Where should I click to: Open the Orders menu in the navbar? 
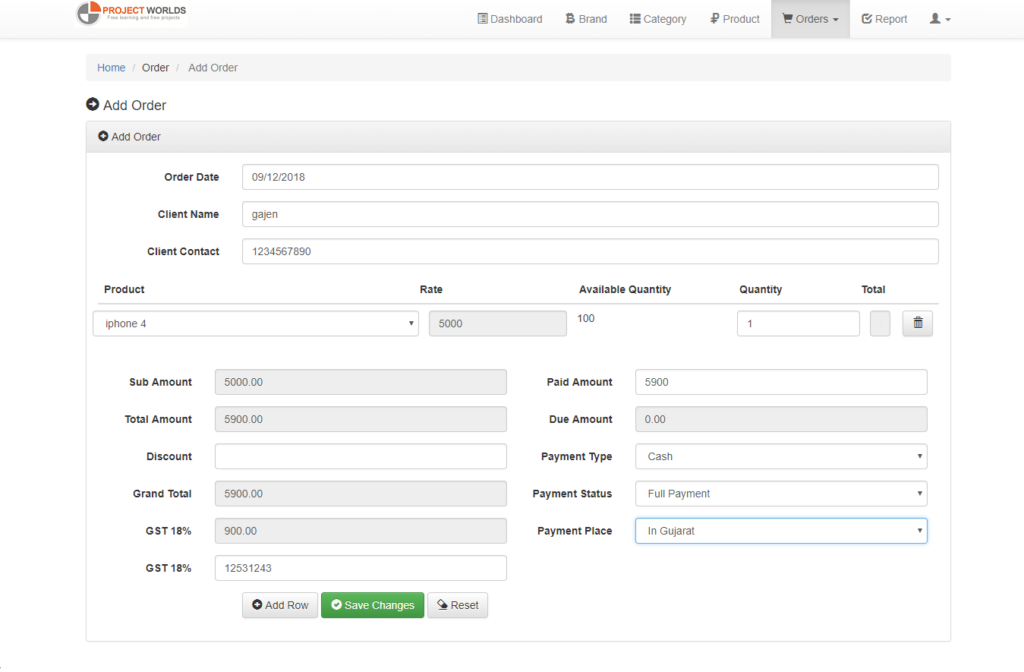coord(810,18)
